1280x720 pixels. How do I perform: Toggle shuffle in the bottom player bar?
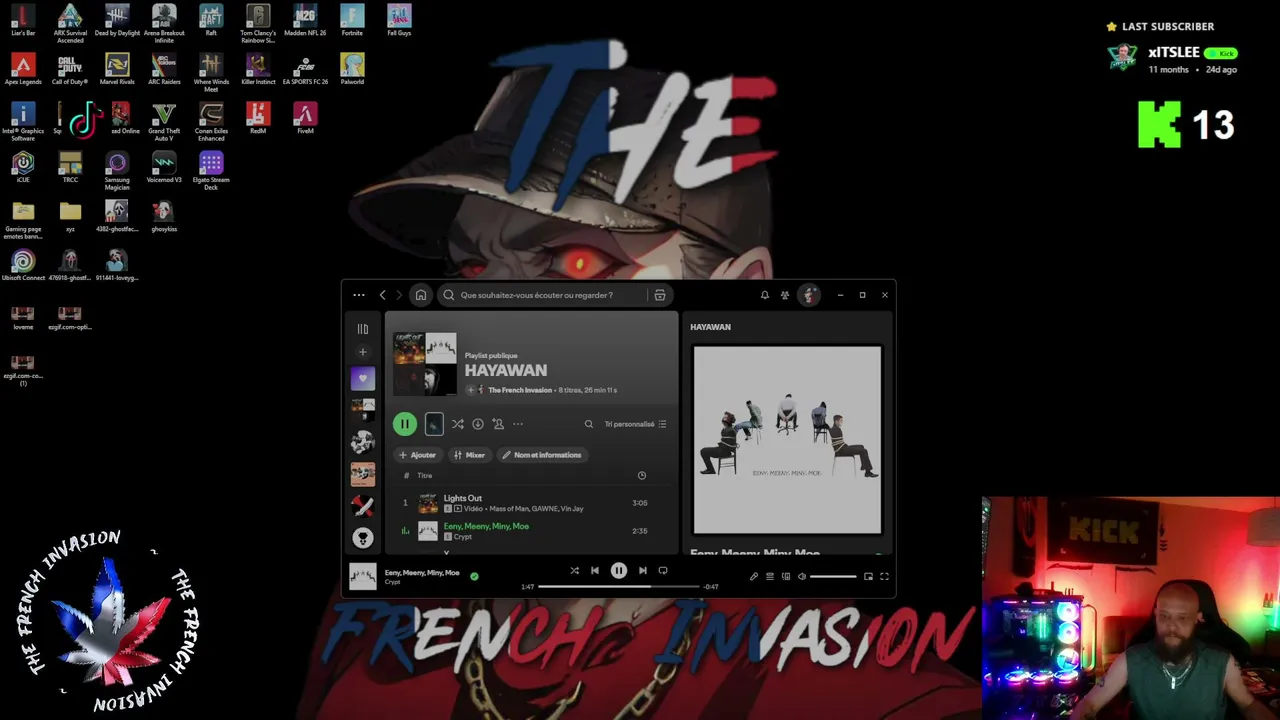pyautogui.click(x=574, y=570)
